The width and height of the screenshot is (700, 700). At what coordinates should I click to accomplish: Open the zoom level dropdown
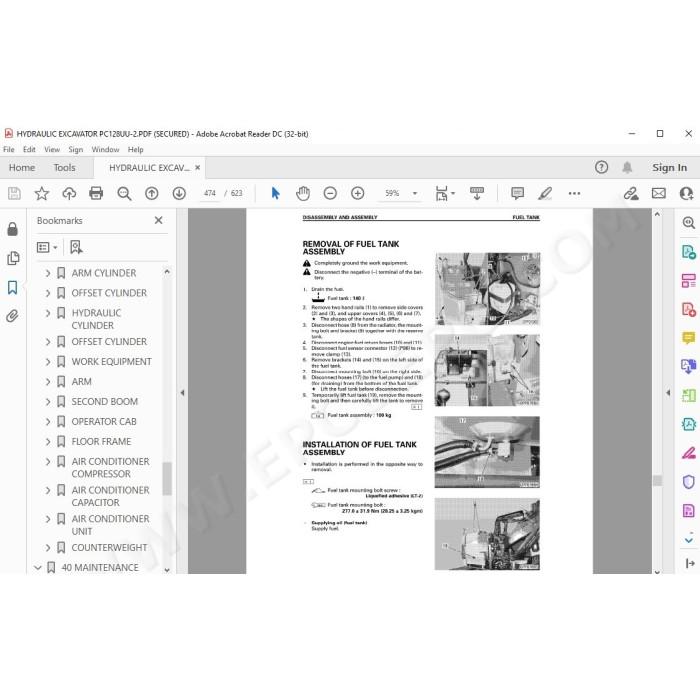point(415,193)
